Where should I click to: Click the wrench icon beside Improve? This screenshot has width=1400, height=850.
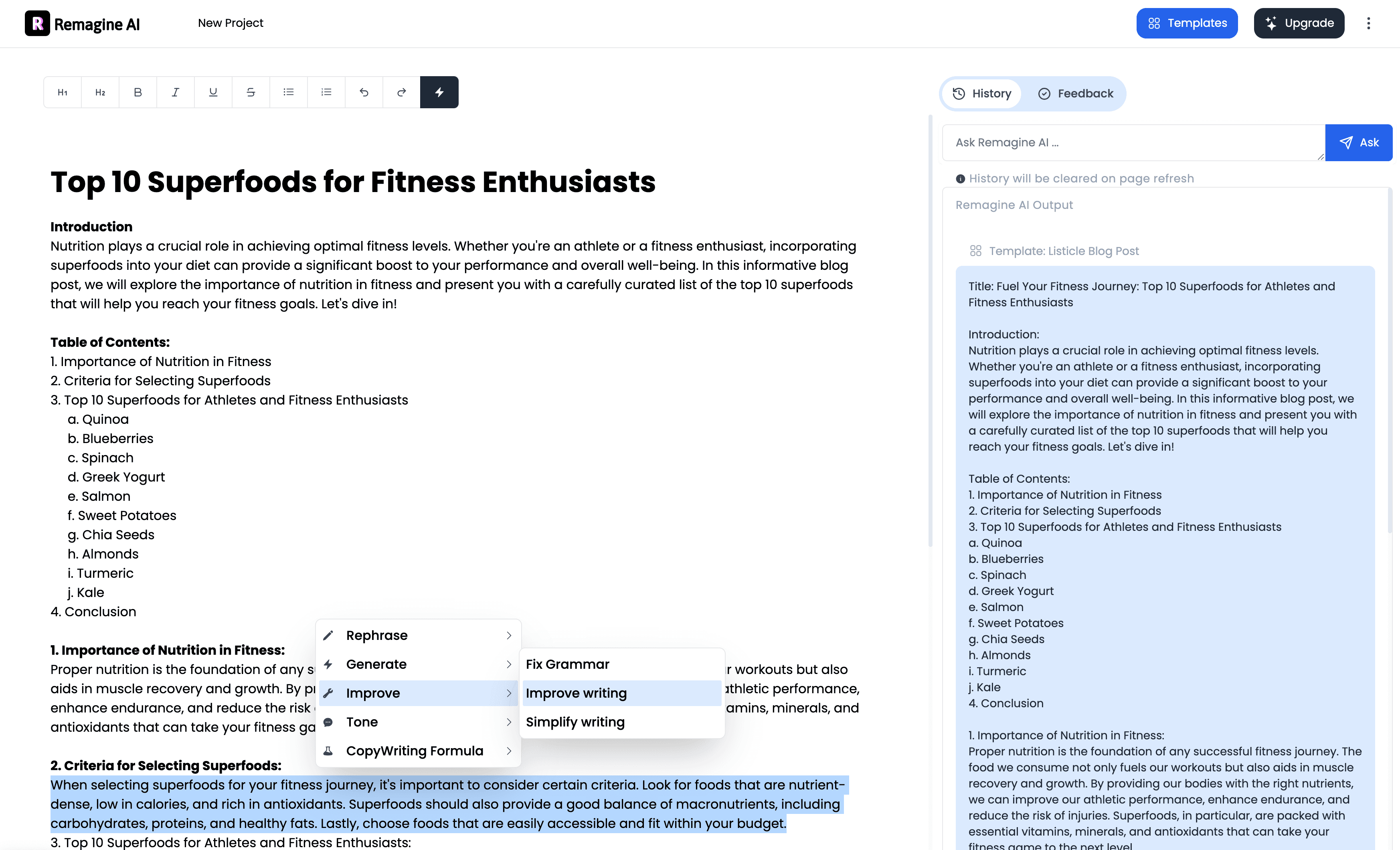coord(328,693)
